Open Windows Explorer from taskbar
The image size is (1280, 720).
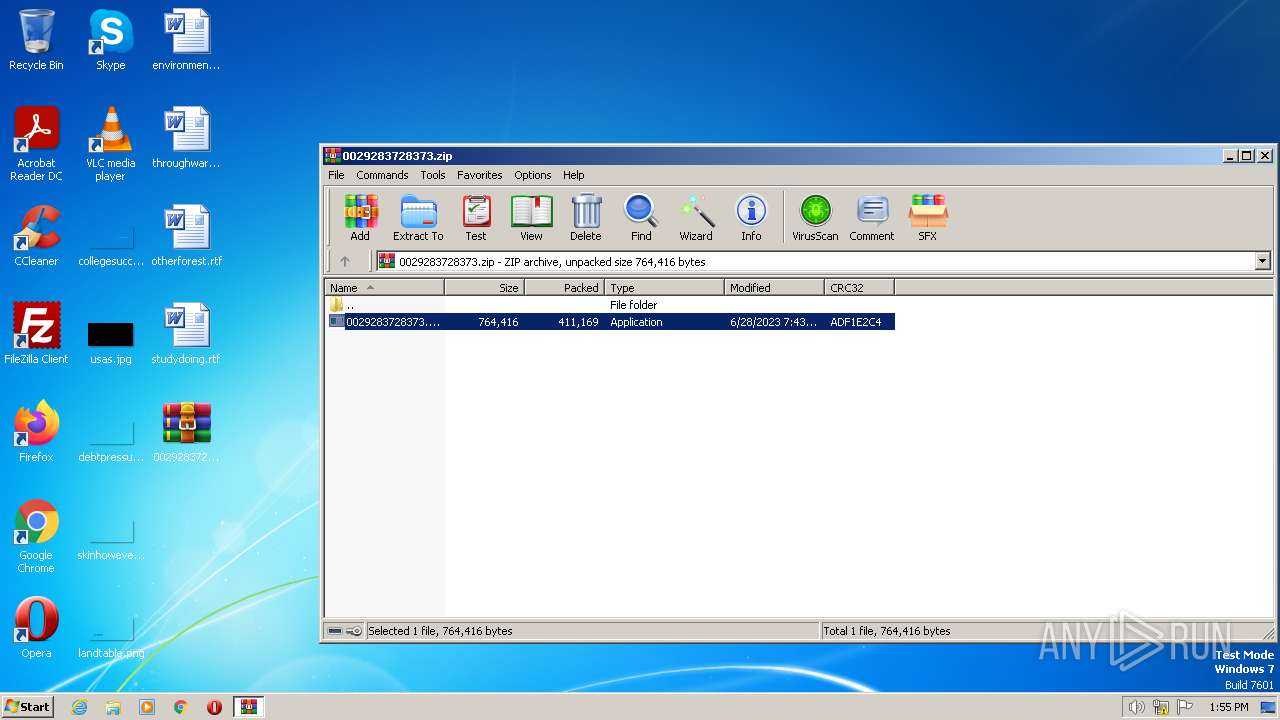point(113,707)
